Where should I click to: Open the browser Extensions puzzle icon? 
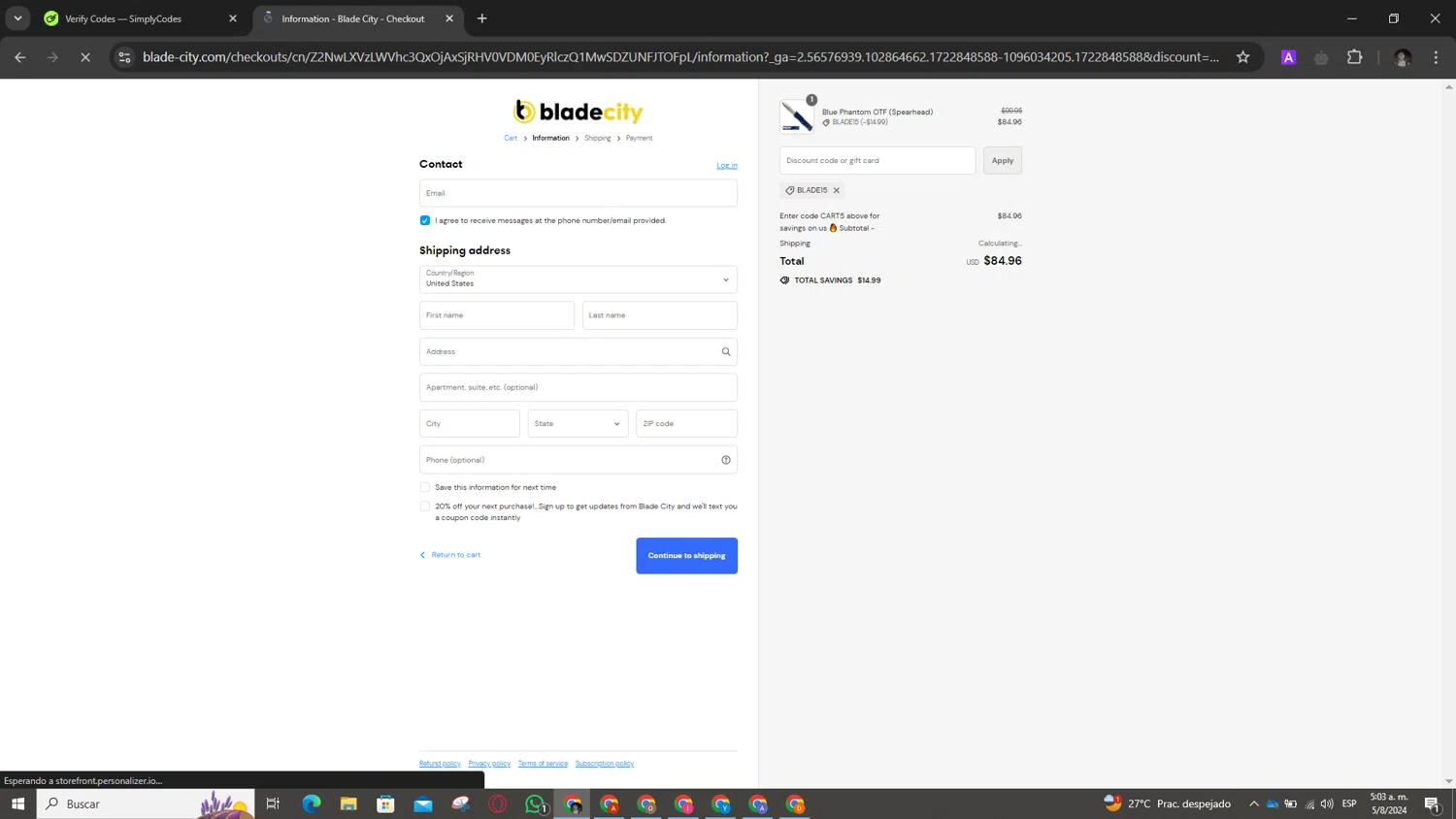tap(1354, 57)
